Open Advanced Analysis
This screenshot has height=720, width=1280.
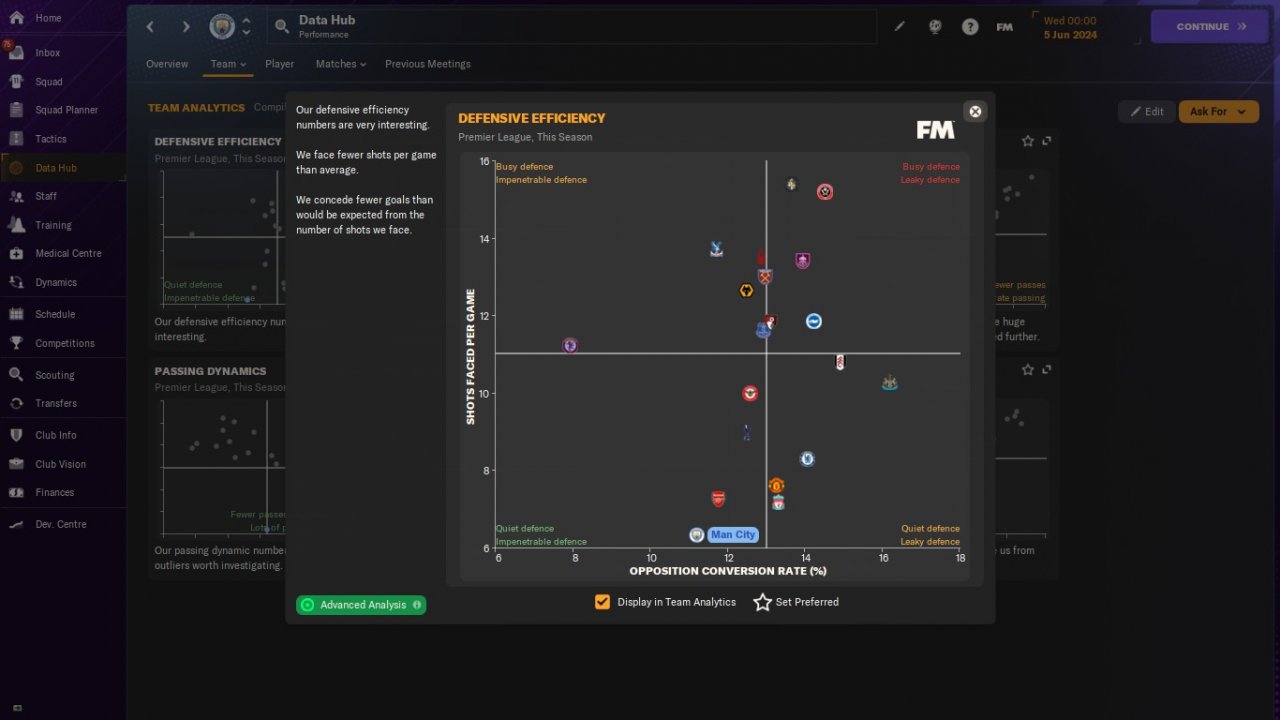click(x=361, y=605)
